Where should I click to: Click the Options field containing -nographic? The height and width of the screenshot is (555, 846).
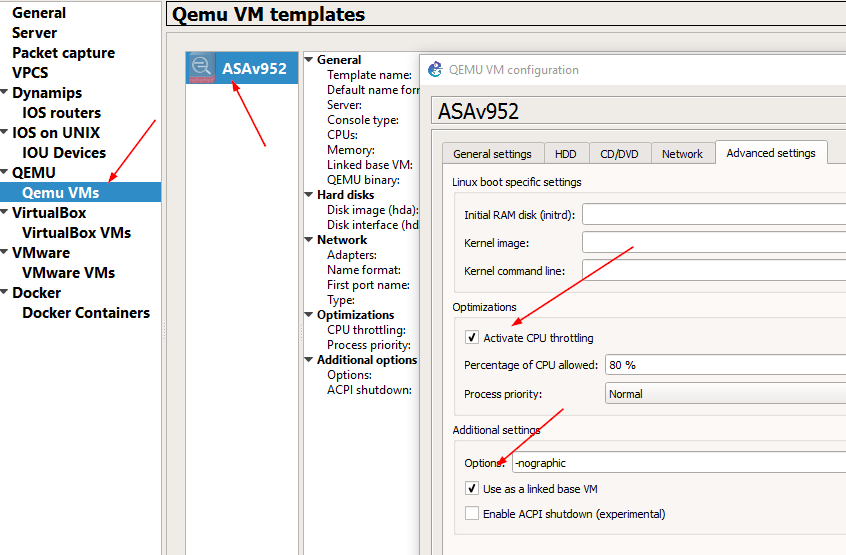click(x=679, y=463)
